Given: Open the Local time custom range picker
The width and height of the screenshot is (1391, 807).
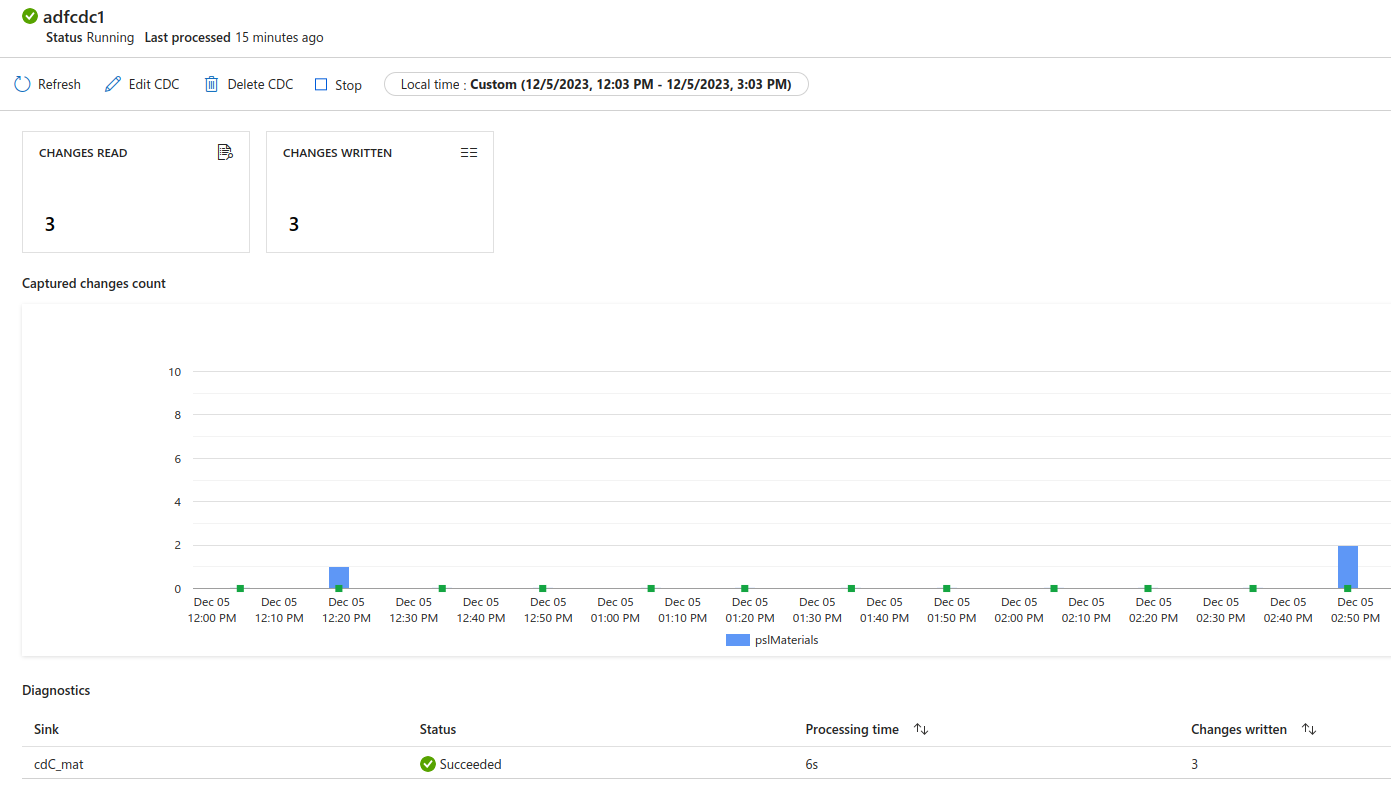Looking at the screenshot, I should point(596,84).
